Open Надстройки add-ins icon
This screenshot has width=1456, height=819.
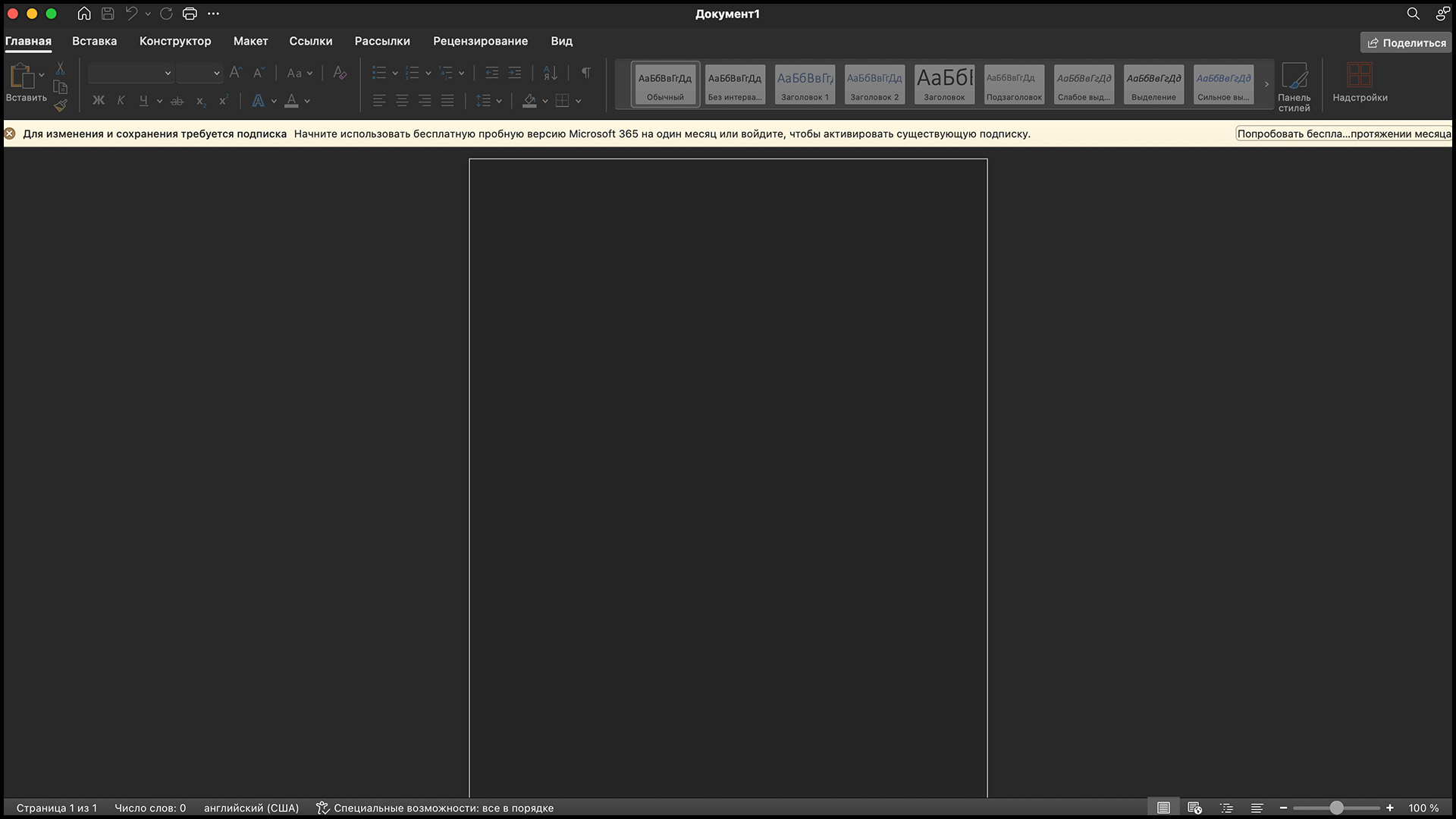coord(1360,83)
